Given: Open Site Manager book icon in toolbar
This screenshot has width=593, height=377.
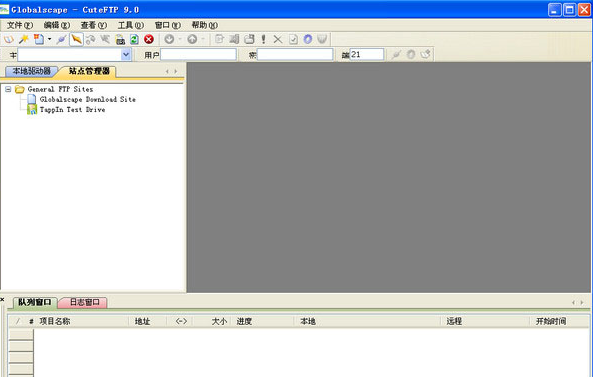Looking at the screenshot, I should tap(9, 39).
